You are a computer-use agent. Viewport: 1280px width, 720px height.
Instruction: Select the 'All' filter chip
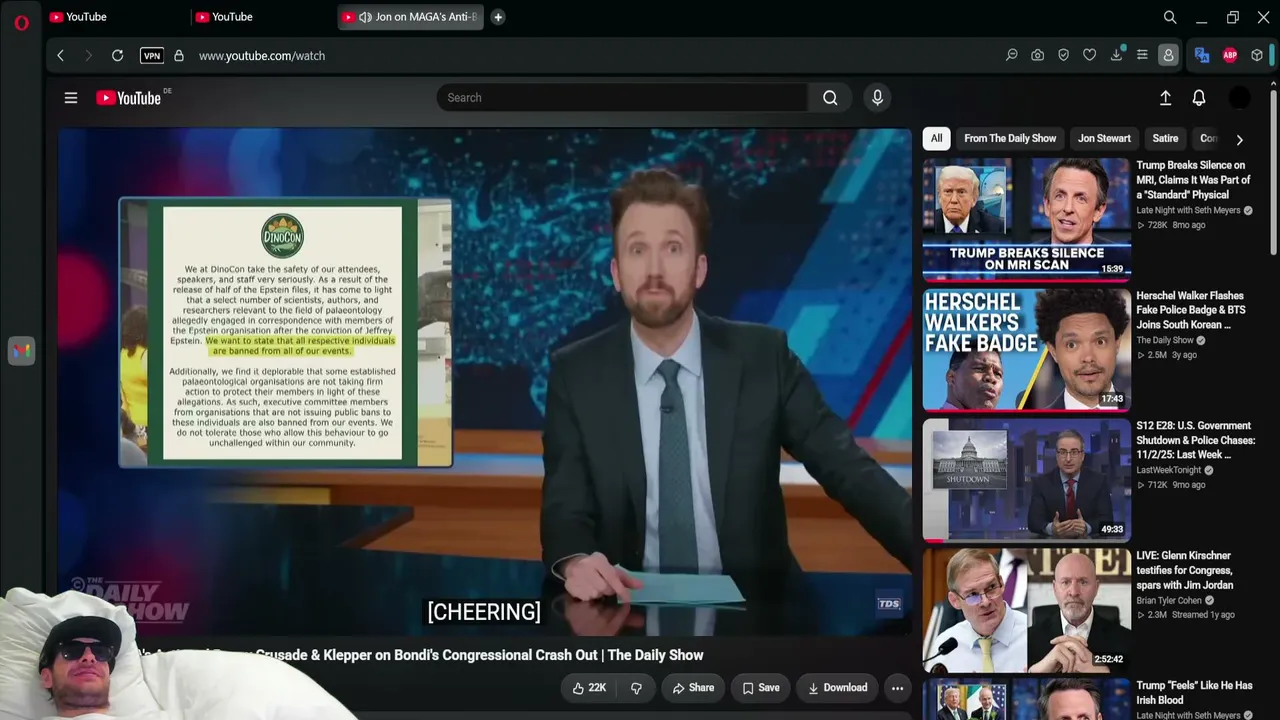936,138
